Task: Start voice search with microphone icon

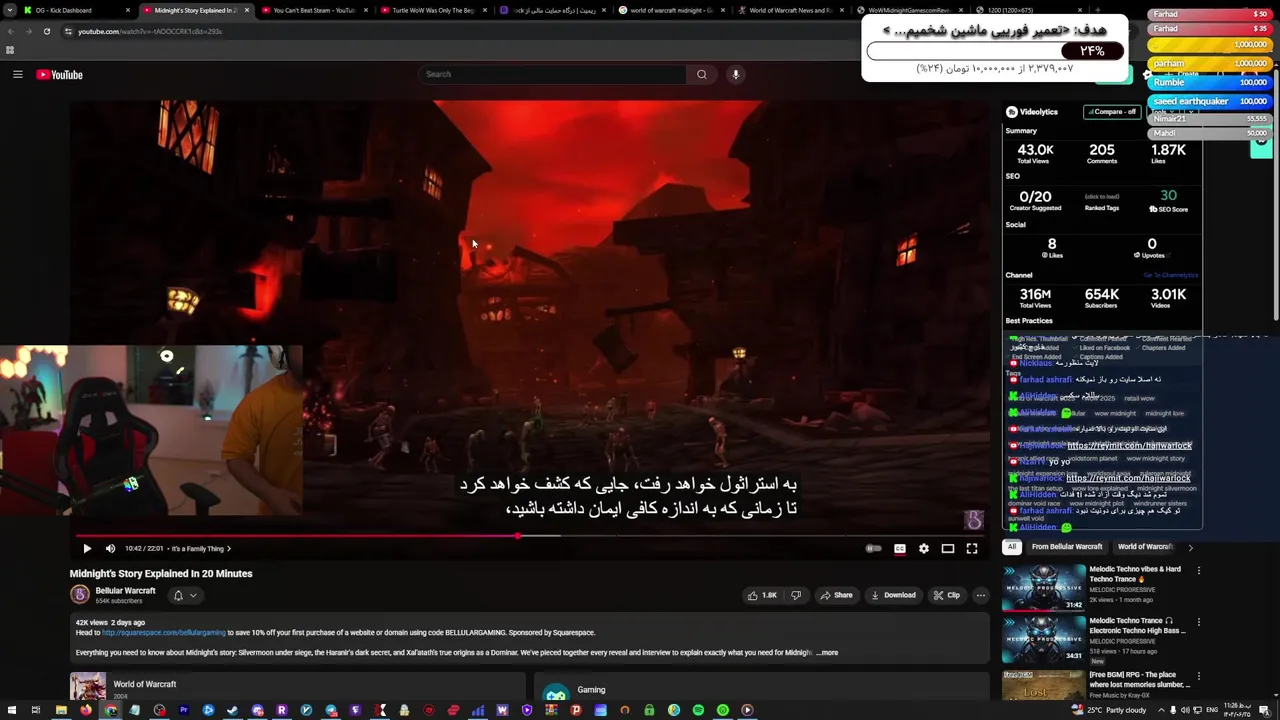Action: pos(735,74)
